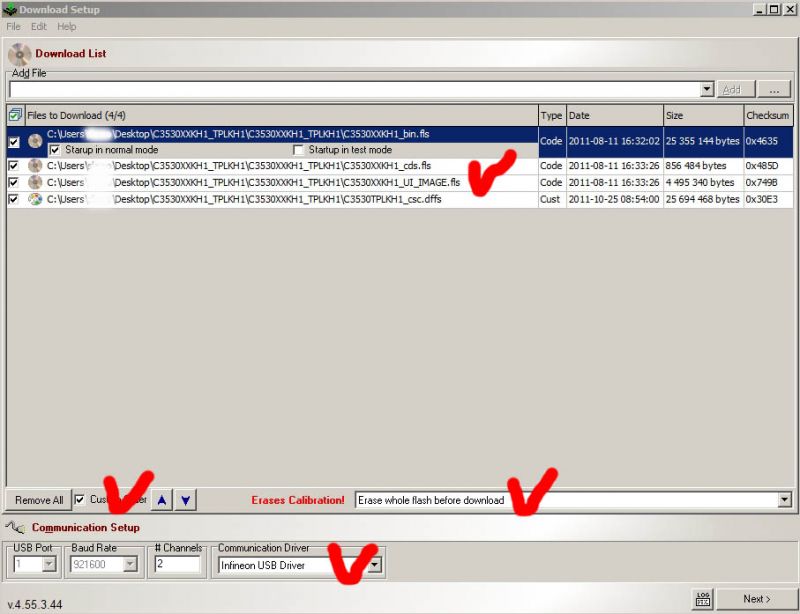Open the Communication Driver dropdown
This screenshot has height=614, width=800.
pyautogui.click(x=375, y=563)
